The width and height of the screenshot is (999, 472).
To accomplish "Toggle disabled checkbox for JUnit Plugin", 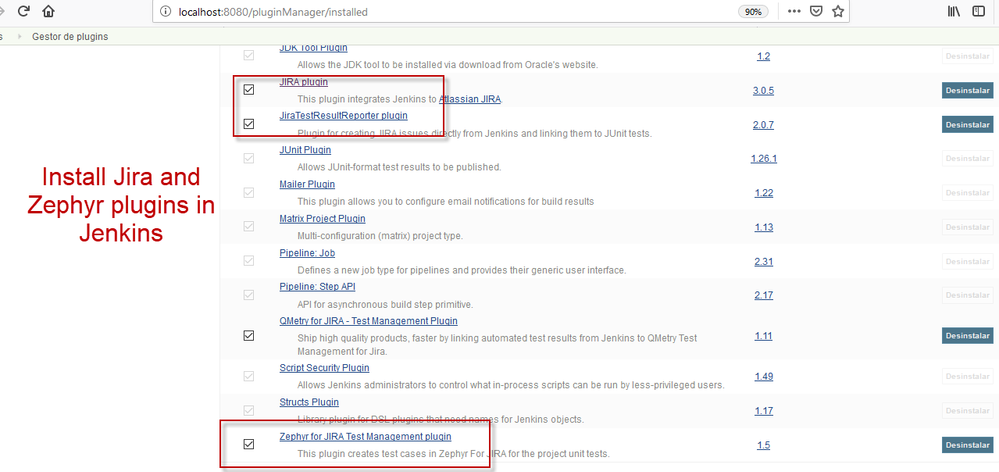I will coord(249,159).
